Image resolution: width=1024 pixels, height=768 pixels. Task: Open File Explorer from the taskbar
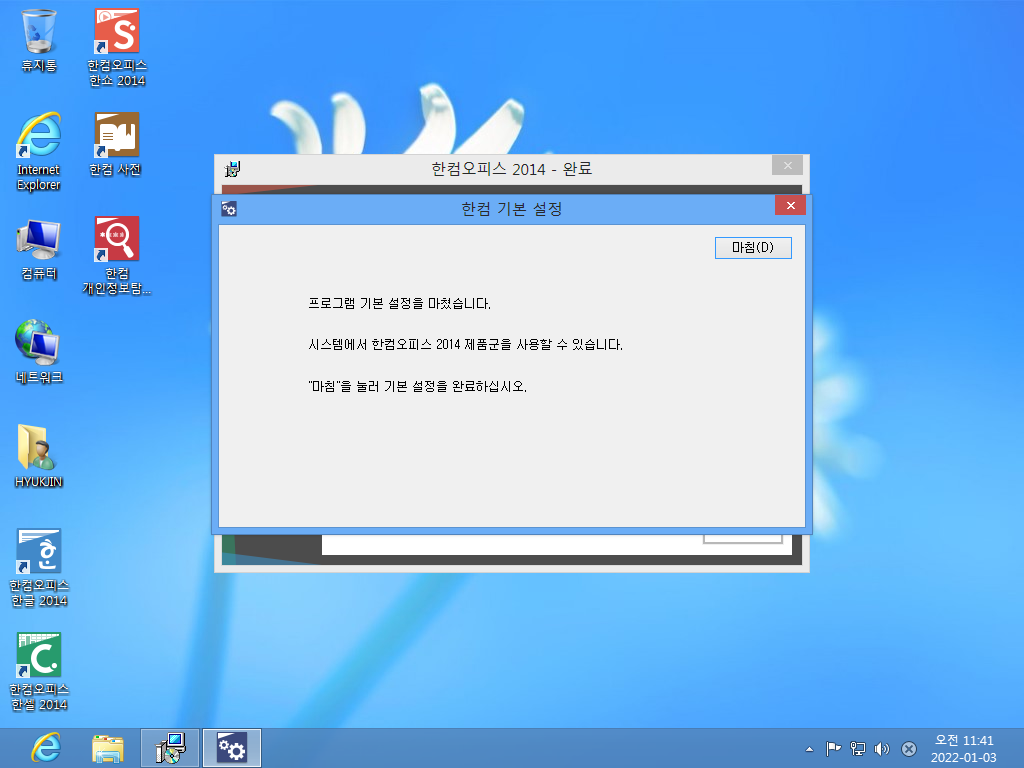pyautogui.click(x=108, y=748)
